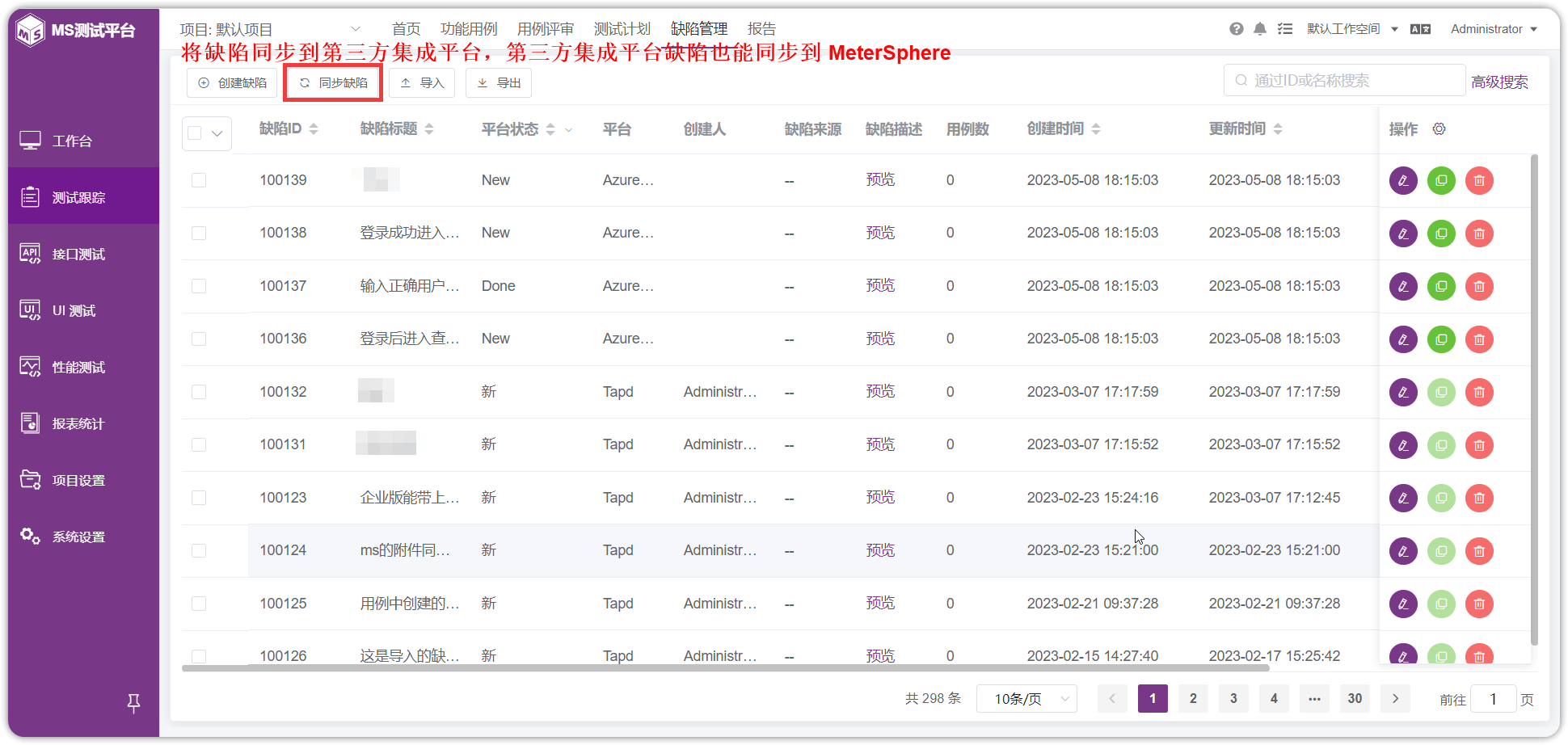Go to the 首页 tab
This screenshot has width=1568, height=745.
click(x=406, y=29)
